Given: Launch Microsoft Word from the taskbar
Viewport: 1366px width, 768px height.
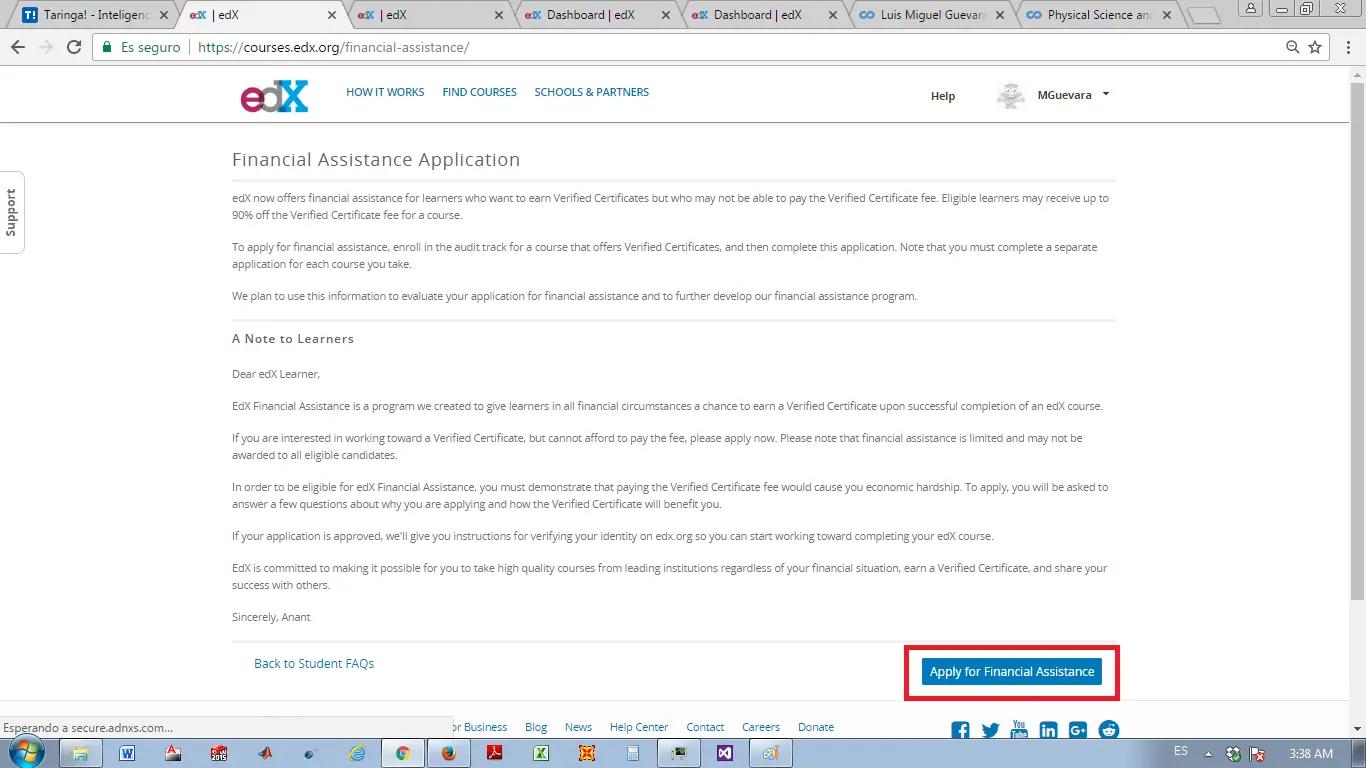Looking at the screenshot, I should tap(127, 753).
